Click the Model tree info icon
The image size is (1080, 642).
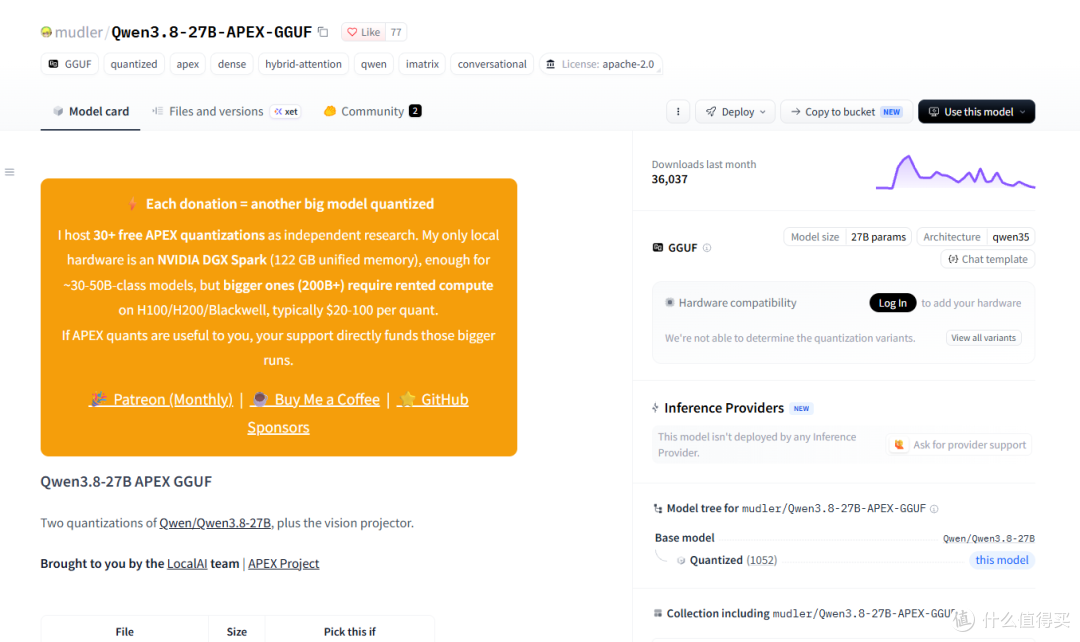click(x=934, y=509)
